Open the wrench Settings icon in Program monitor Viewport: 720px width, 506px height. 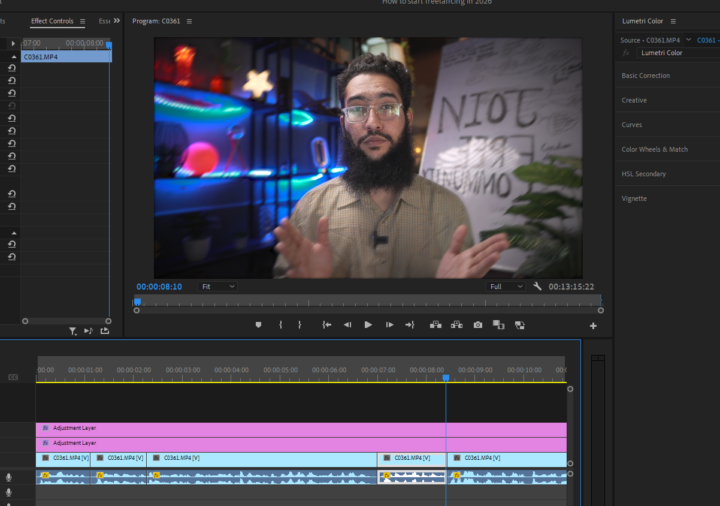[537, 286]
